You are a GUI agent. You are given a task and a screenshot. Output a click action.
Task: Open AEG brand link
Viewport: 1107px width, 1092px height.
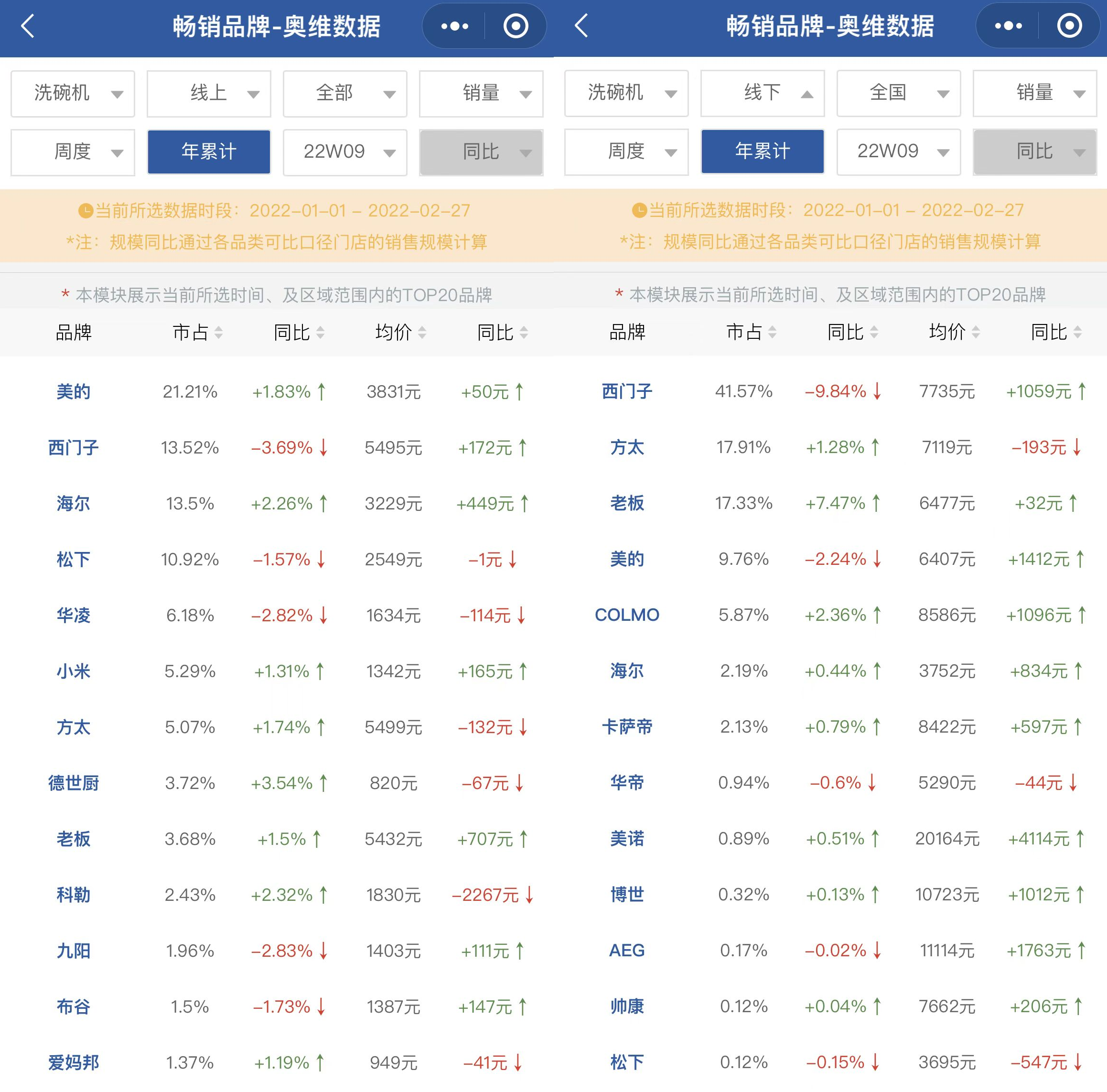[x=627, y=951]
